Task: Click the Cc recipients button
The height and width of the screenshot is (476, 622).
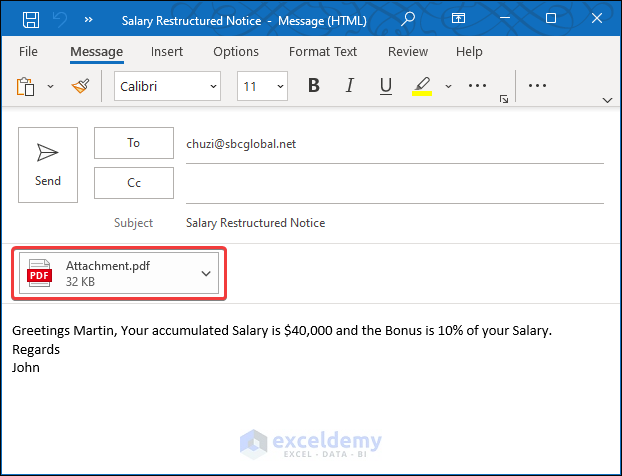Action: click(134, 183)
